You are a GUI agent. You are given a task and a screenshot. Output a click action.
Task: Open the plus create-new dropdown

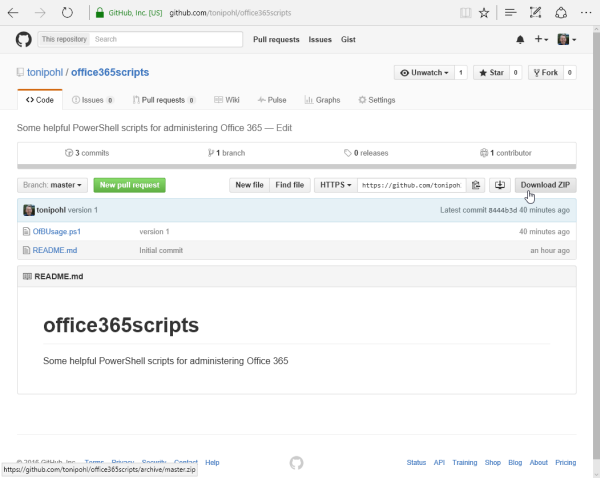[541, 40]
